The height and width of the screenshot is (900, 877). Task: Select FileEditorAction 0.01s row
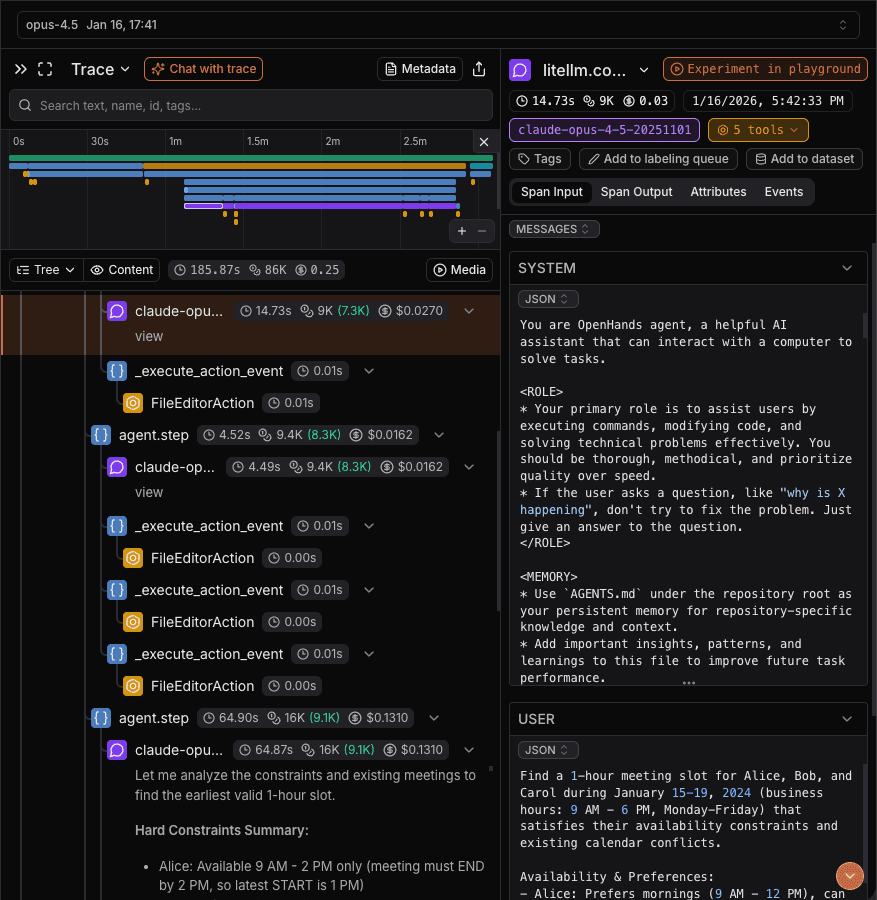point(221,403)
